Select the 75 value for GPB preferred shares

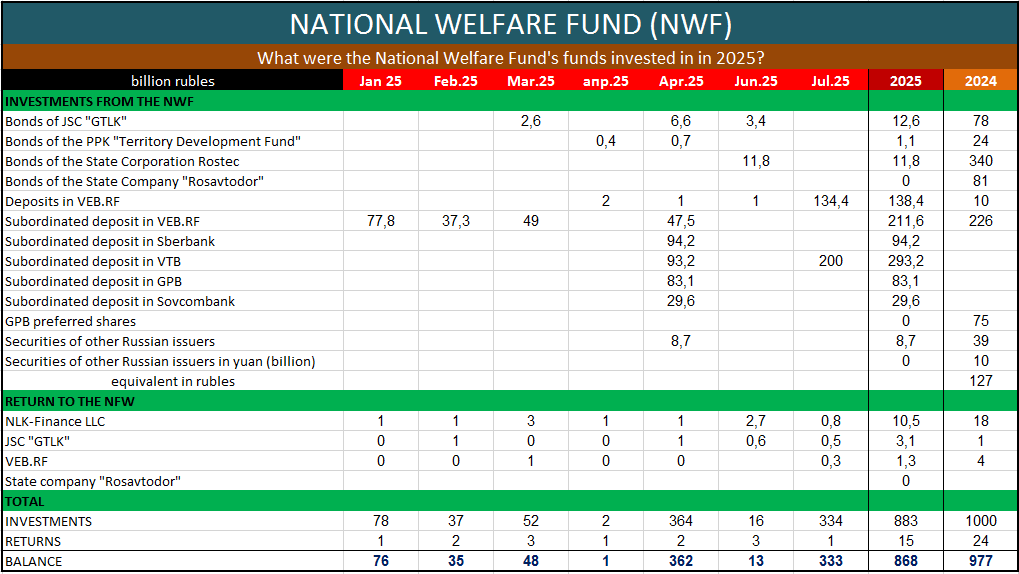pos(981,321)
